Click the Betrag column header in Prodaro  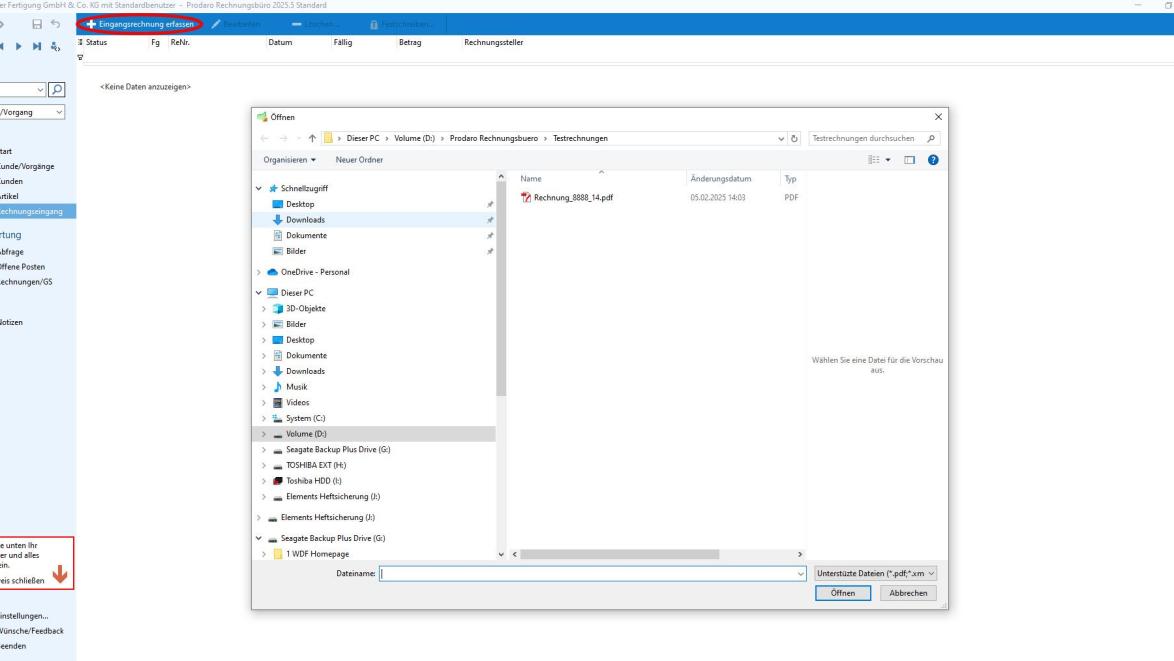tap(410, 43)
